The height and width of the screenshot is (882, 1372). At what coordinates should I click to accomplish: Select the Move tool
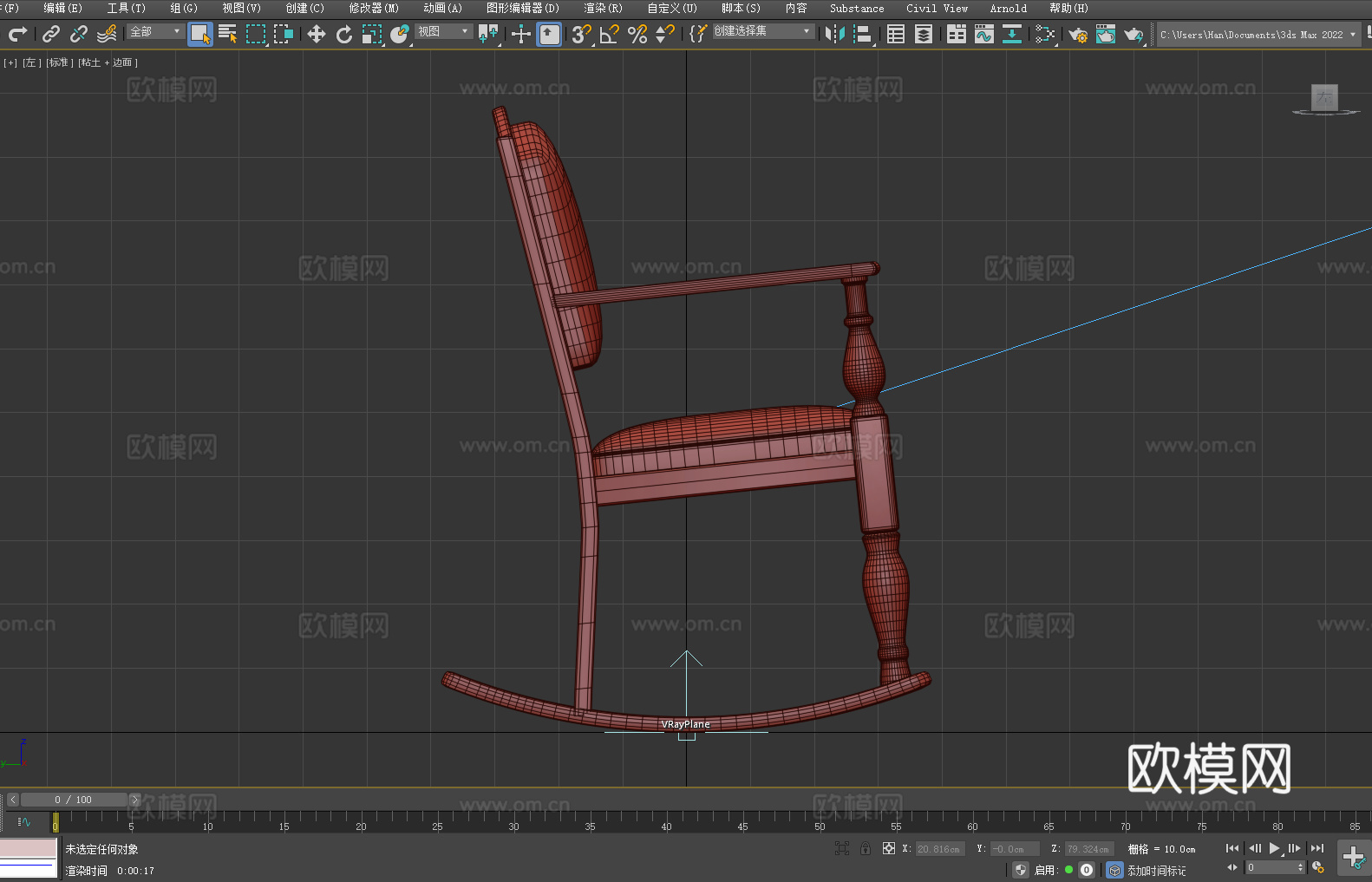tap(317, 34)
